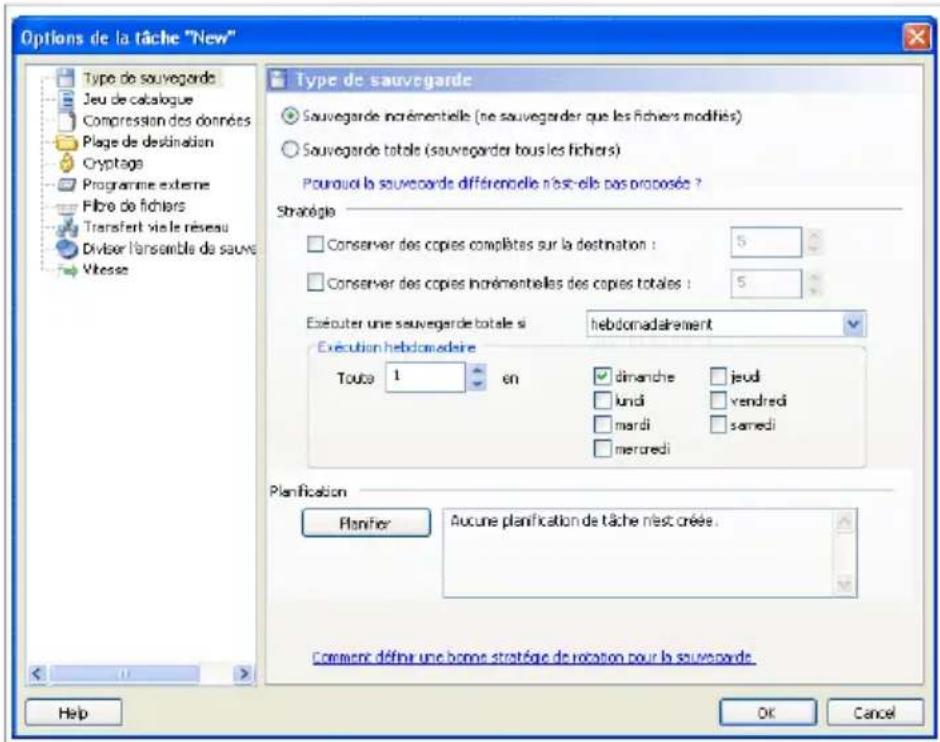Click down arrow of planification text scrollbar
The height and width of the screenshot is (742, 940).
[x=844, y=584]
